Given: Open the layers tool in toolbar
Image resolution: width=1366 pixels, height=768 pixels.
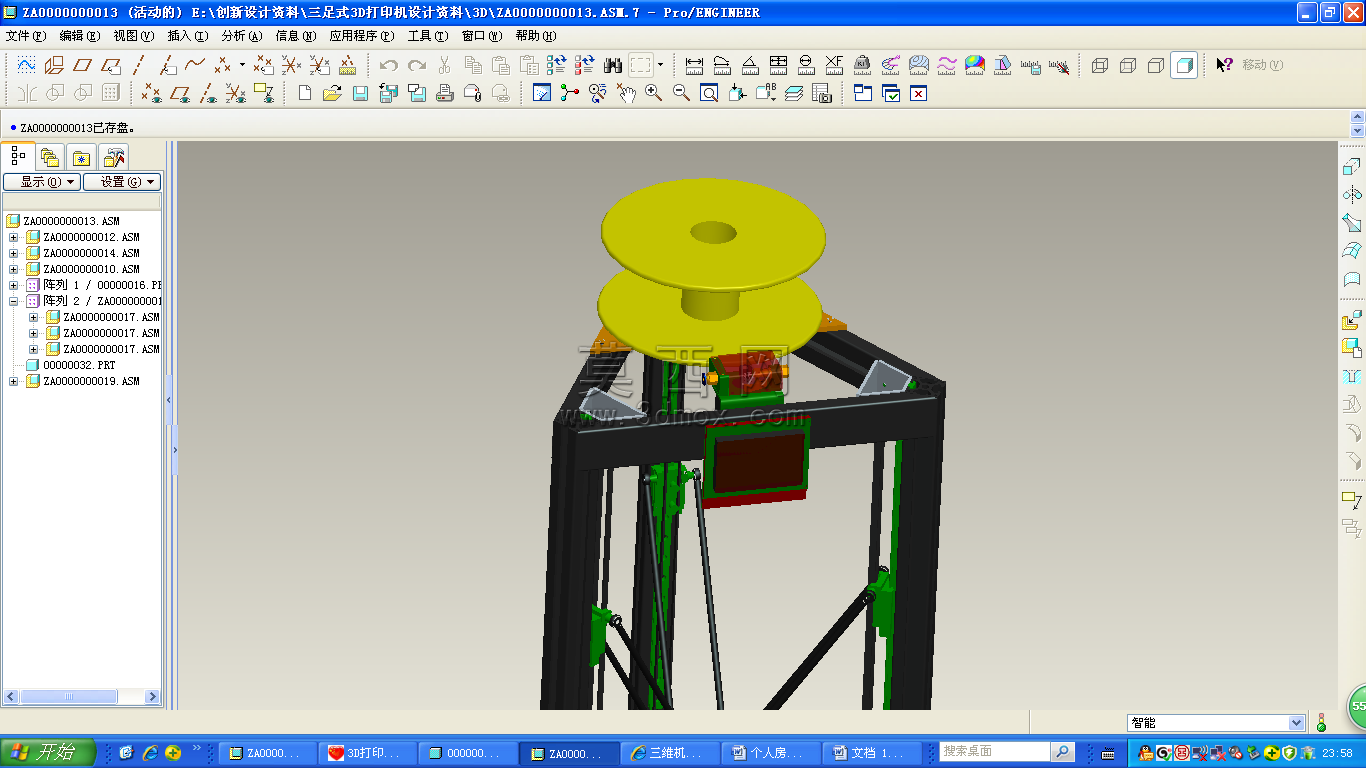Looking at the screenshot, I should [794, 93].
